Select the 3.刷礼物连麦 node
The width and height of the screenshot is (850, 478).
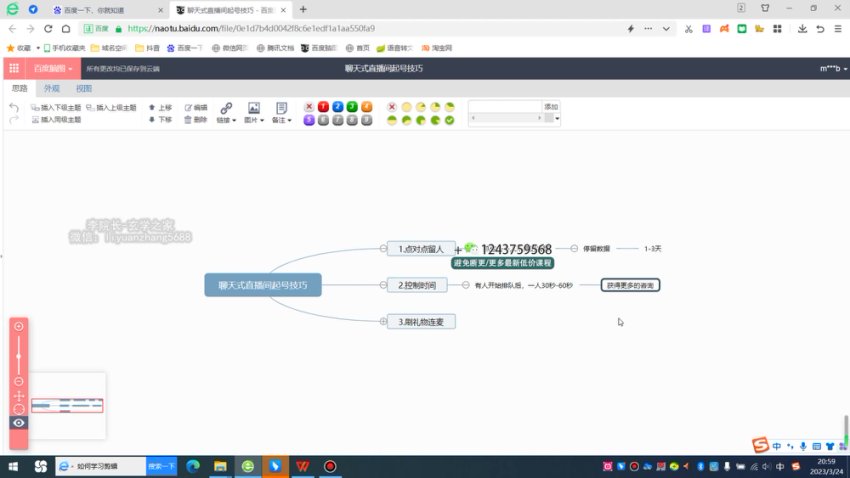coord(421,321)
